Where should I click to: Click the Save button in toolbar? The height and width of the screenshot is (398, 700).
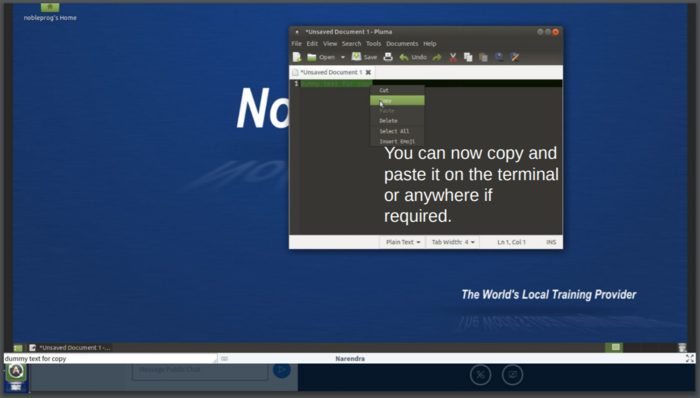[364, 57]
